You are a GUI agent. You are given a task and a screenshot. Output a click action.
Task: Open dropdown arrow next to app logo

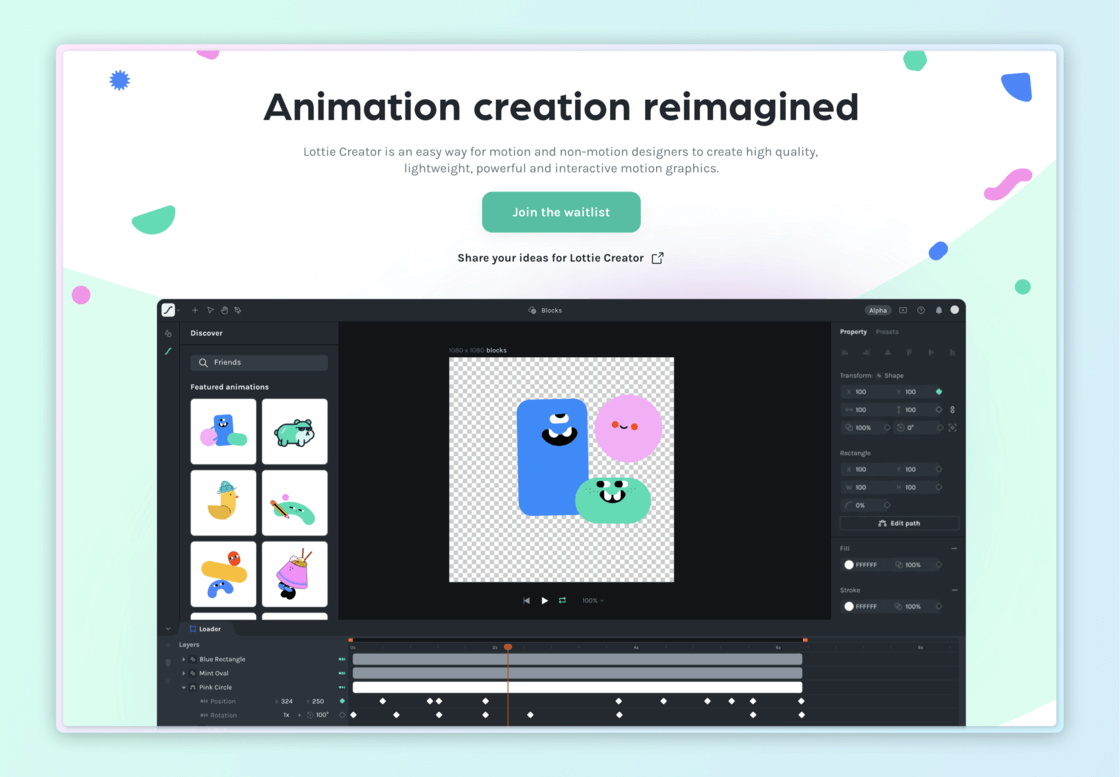pyautogui.click(x=179, y=311)
